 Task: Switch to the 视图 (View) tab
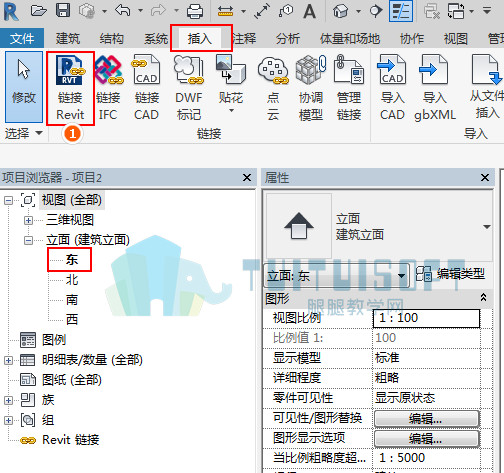tap(456, 39)
